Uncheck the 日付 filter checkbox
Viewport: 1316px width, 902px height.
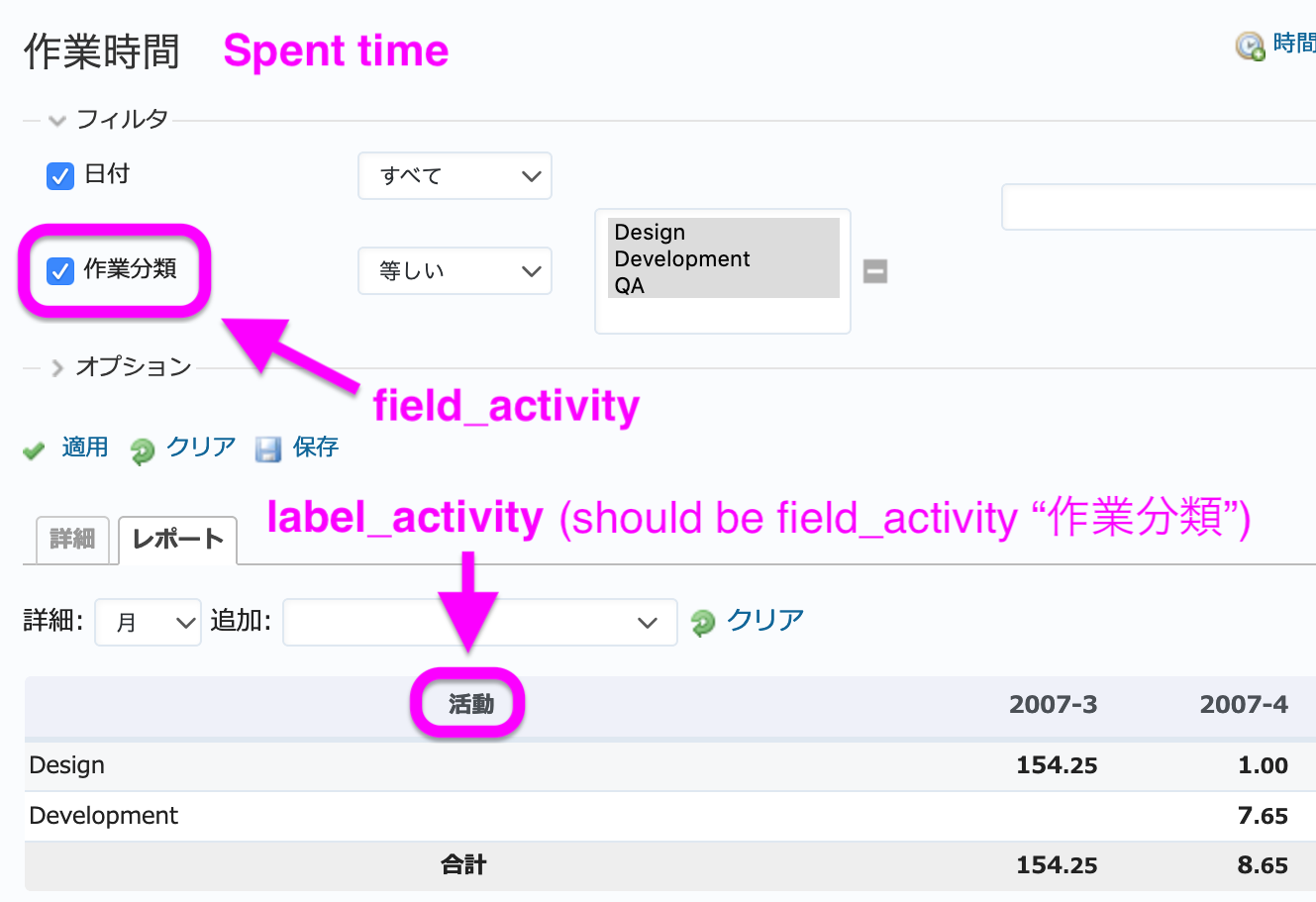point(60,175)
